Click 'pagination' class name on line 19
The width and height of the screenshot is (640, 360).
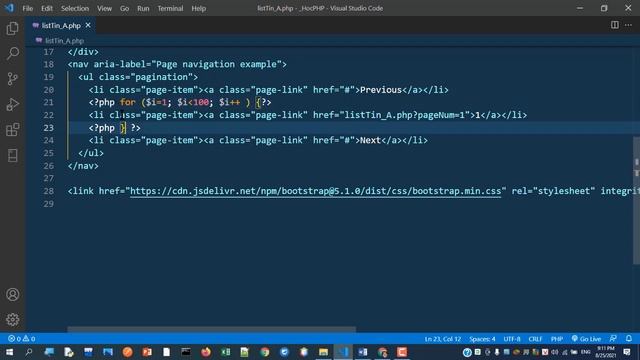tap(164, 77)
